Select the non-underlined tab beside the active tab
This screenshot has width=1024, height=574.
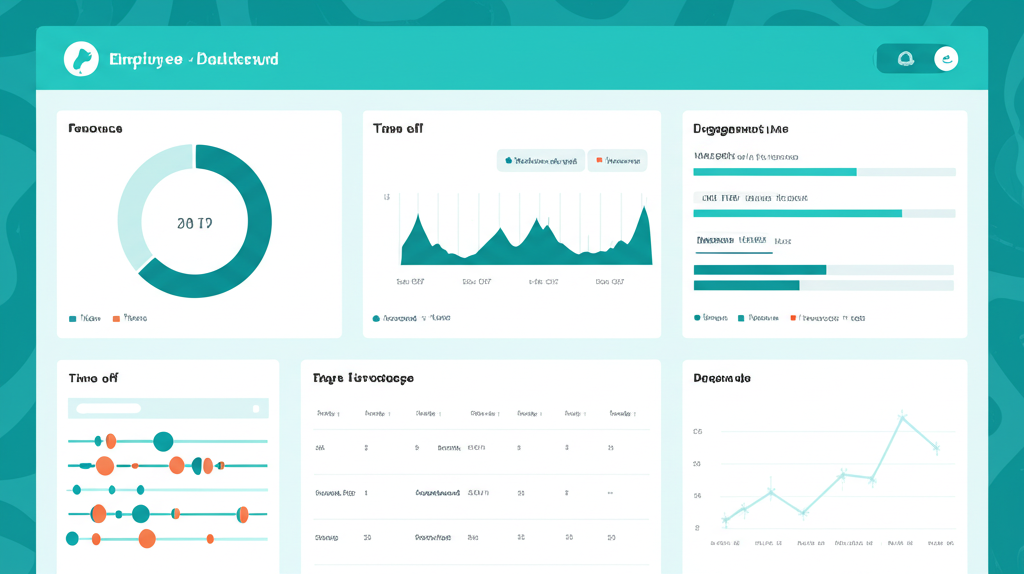pyautogui.click(x=783, y=241)
